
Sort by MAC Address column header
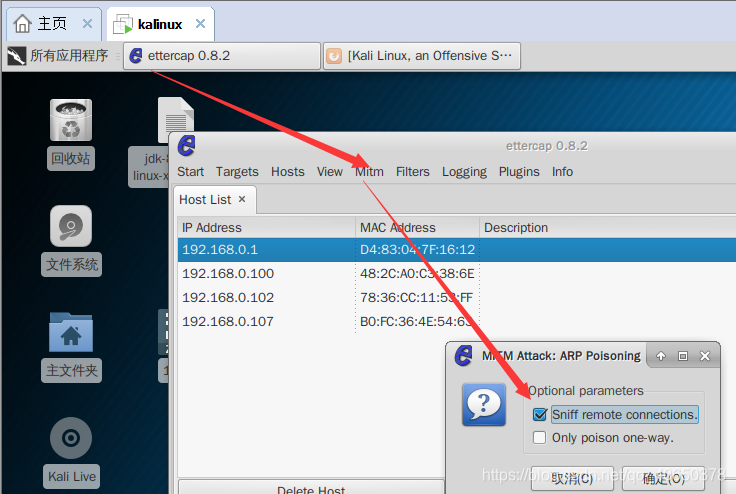[417, 228]
